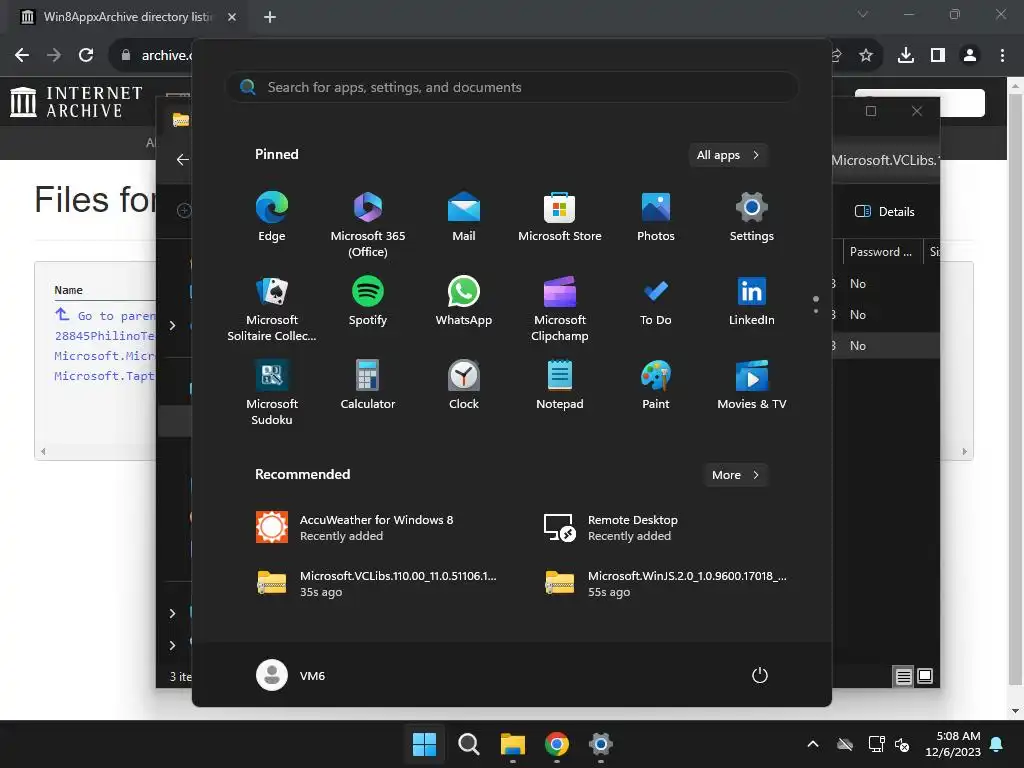Click File Explorer back arrow

tap(182, 159)
